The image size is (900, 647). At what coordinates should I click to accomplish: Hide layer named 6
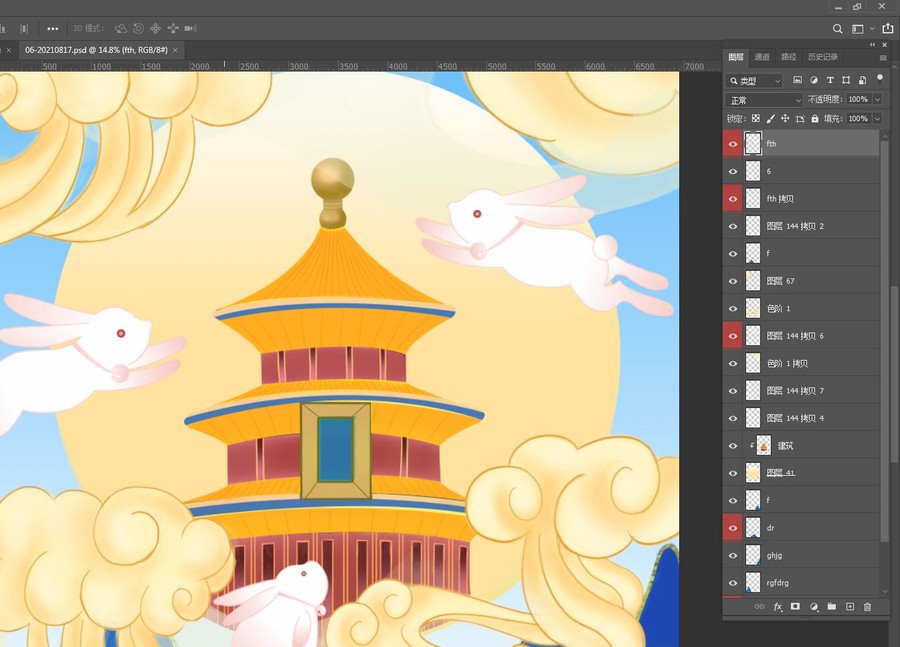(x=733, y=171)
